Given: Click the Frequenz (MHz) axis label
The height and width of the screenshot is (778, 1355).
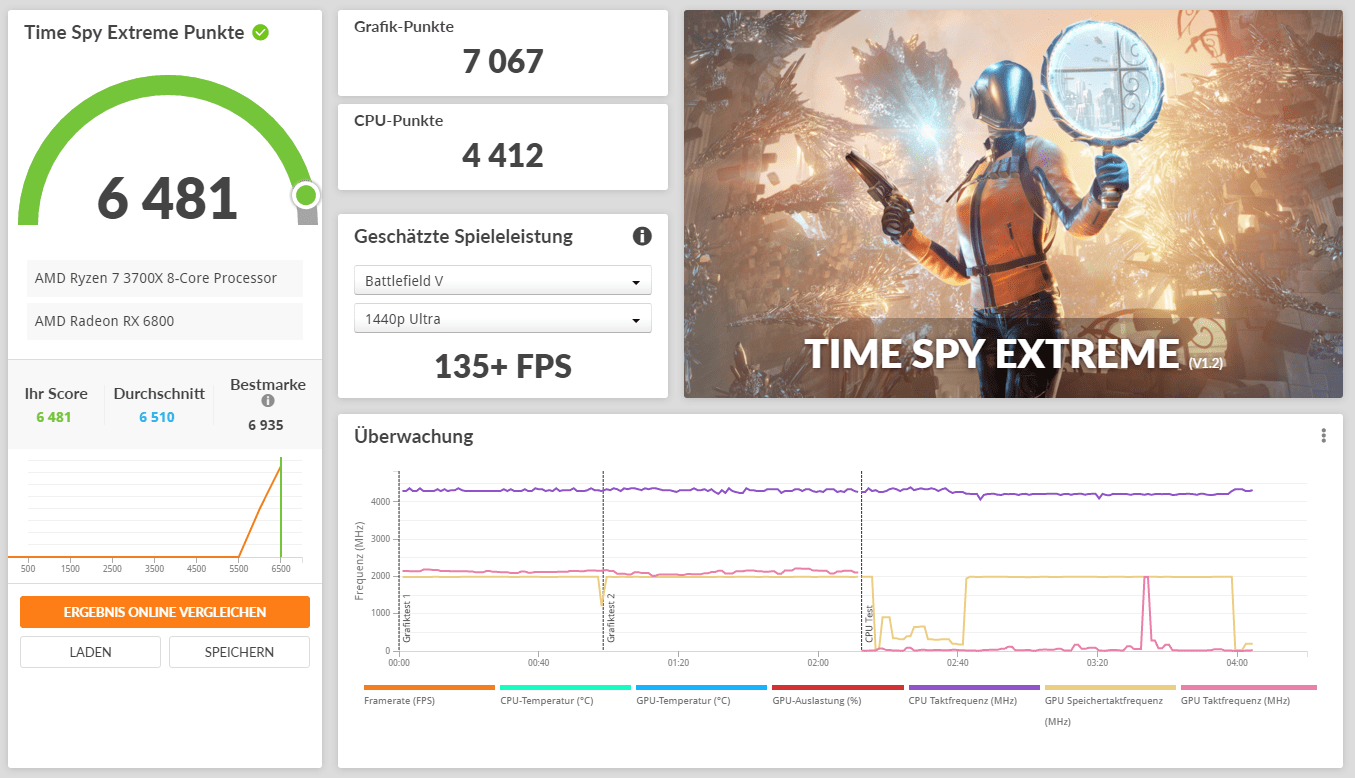Looking at the screenshot, I should (359, 561).
